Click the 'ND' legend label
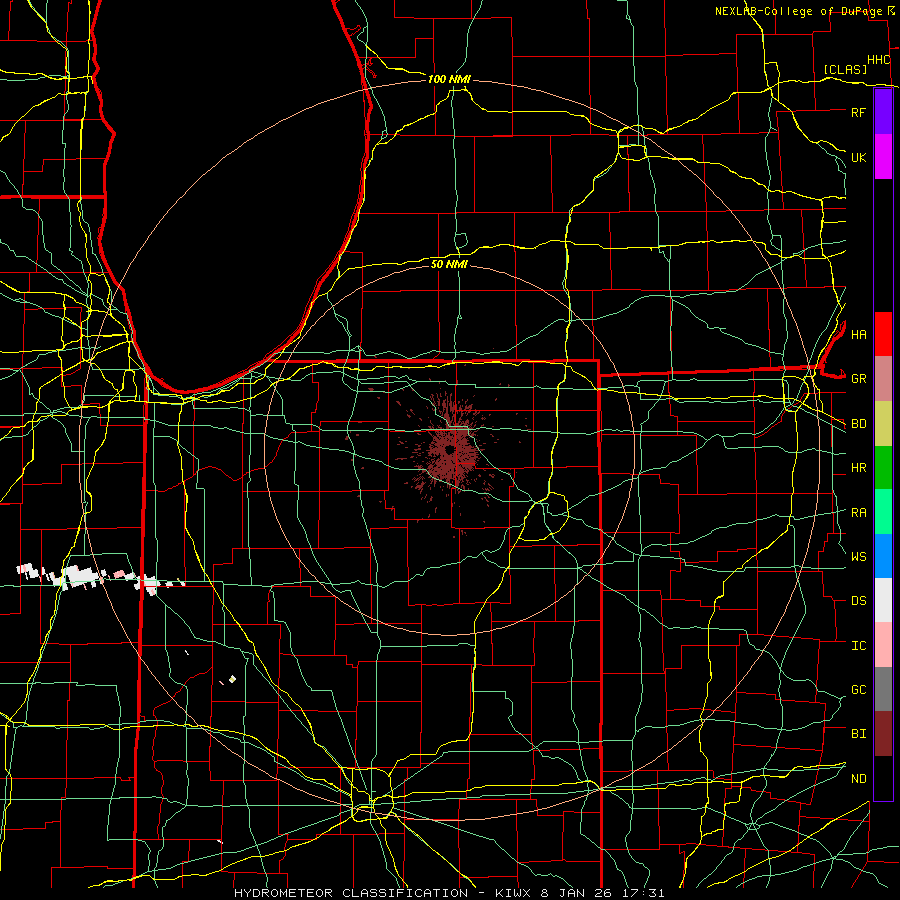The height and width of the screenshot is (900, 900). coord(859,779)
